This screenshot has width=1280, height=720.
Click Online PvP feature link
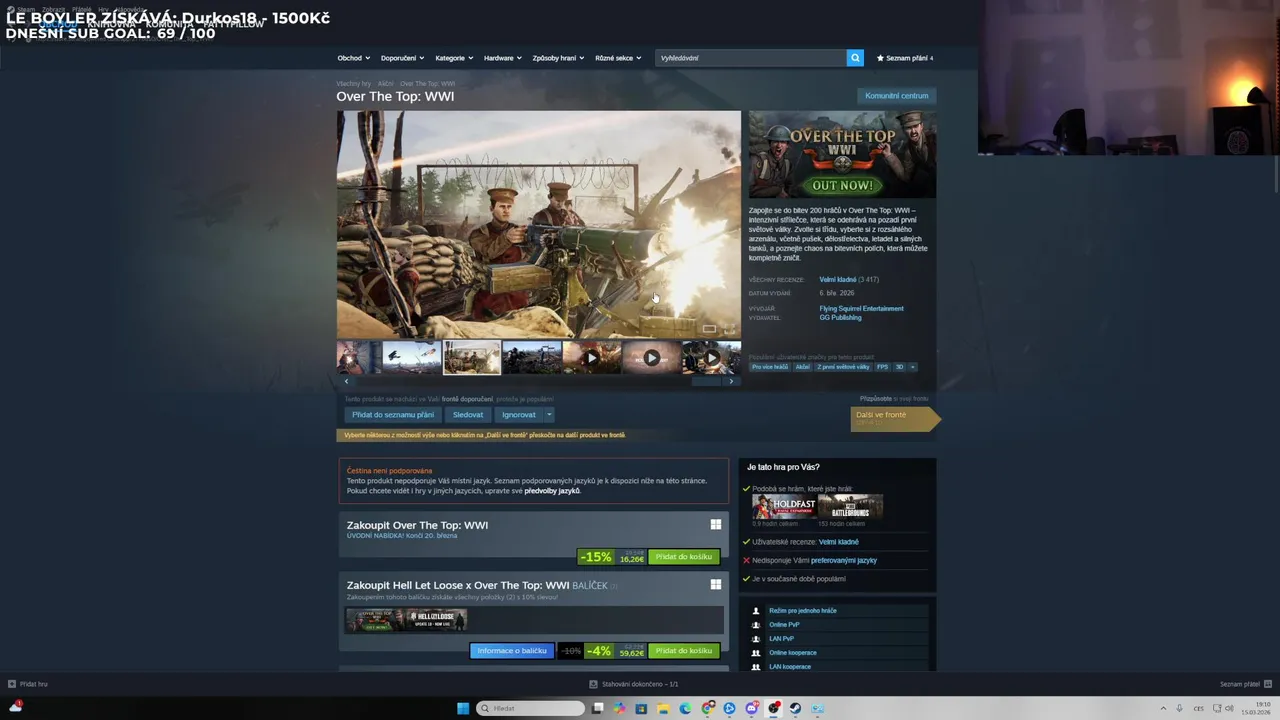pyautogui.click(x=784, y=625)
